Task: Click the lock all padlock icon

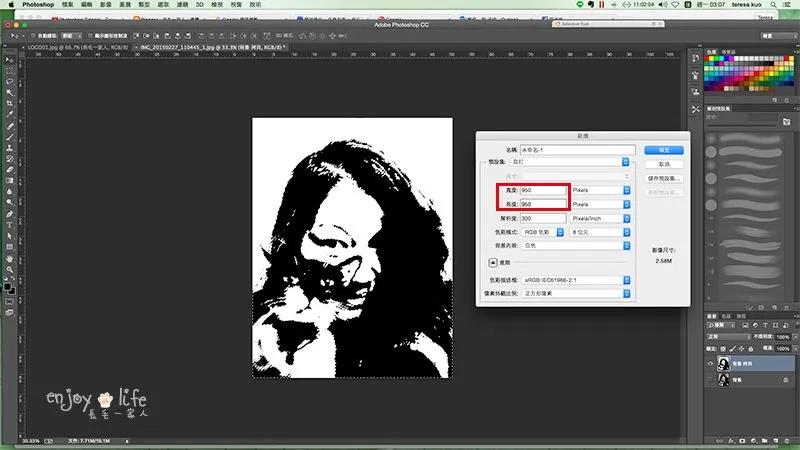Action: 751,349
